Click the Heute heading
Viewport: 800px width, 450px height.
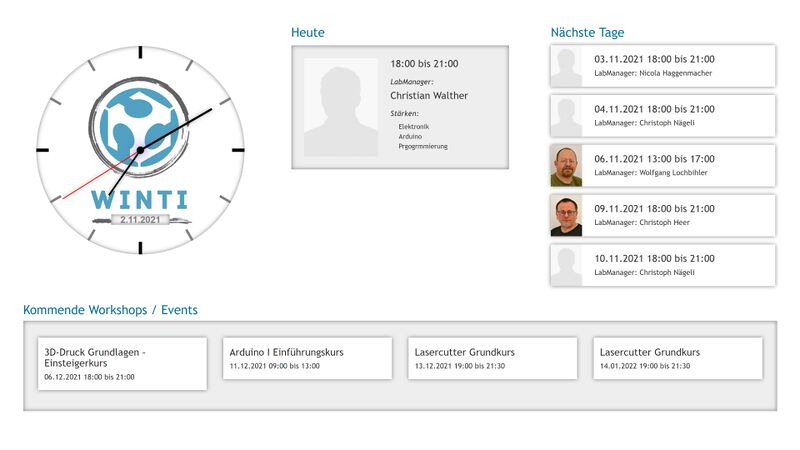pos(308,32)
